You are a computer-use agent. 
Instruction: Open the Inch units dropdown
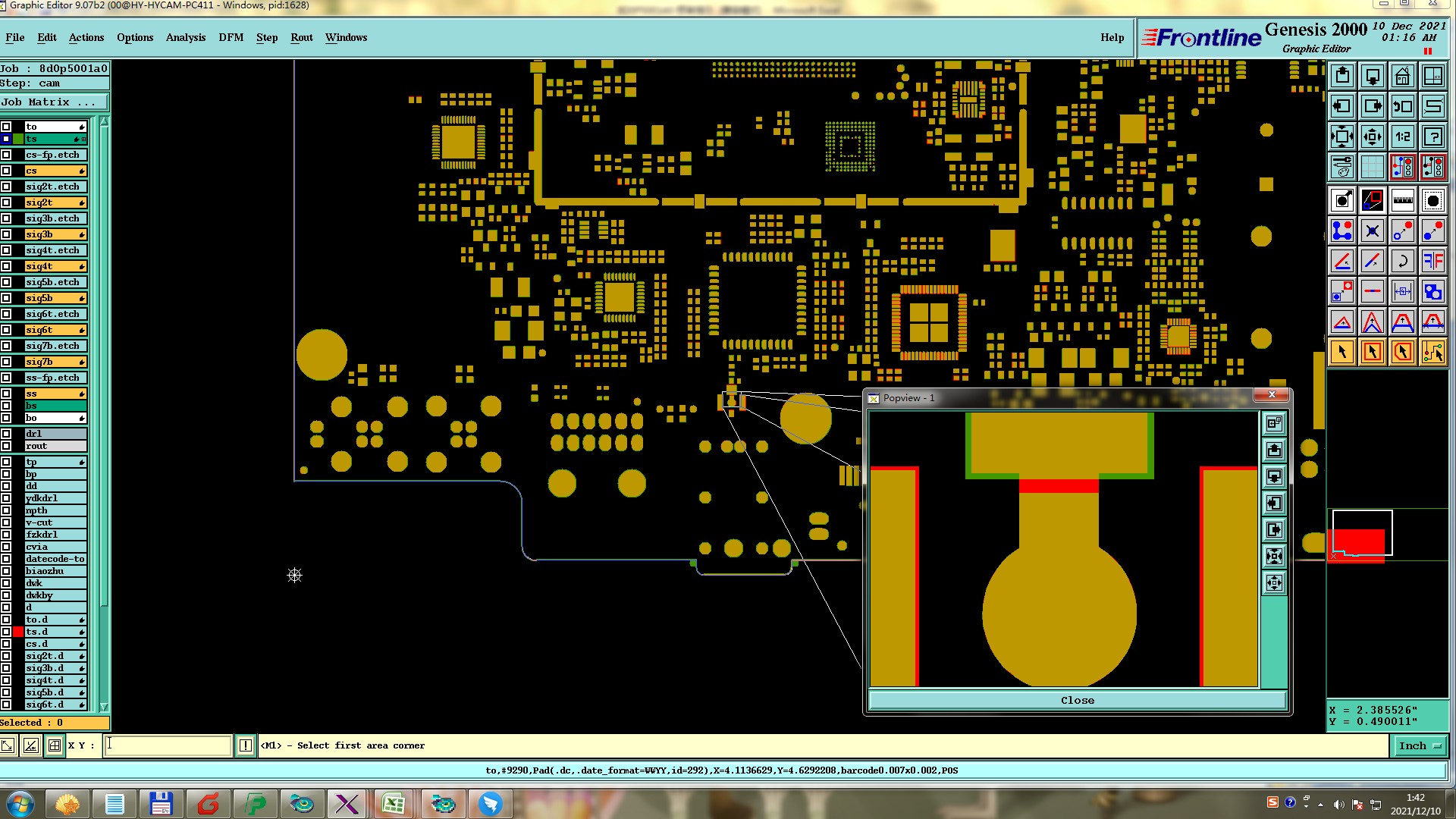pos(1420,745)
